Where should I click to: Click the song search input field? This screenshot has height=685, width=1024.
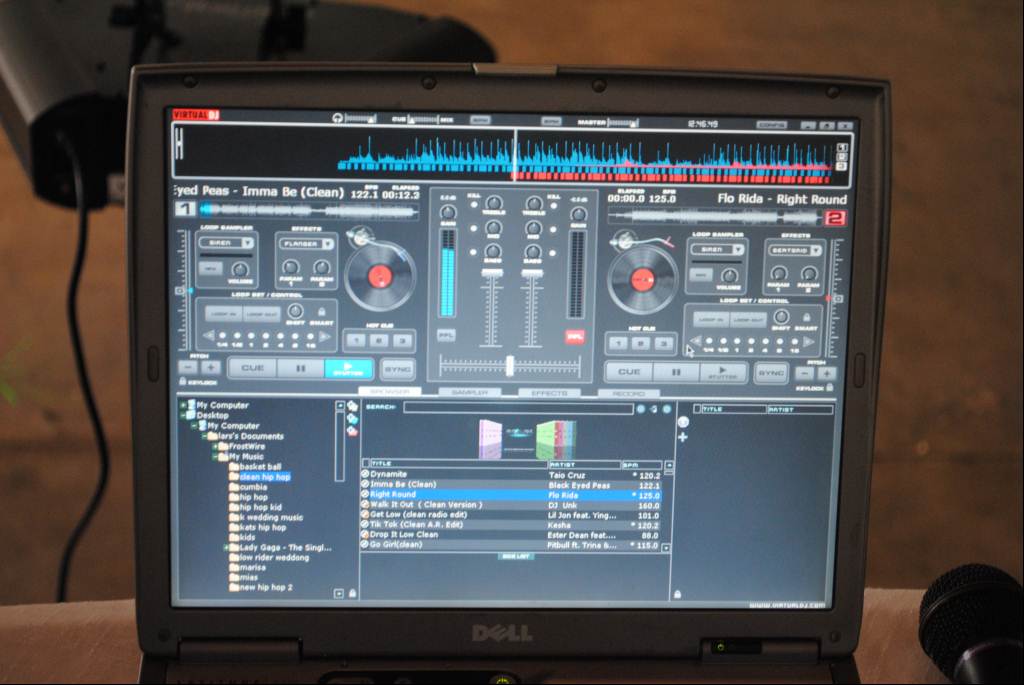(x=519, y=408)
